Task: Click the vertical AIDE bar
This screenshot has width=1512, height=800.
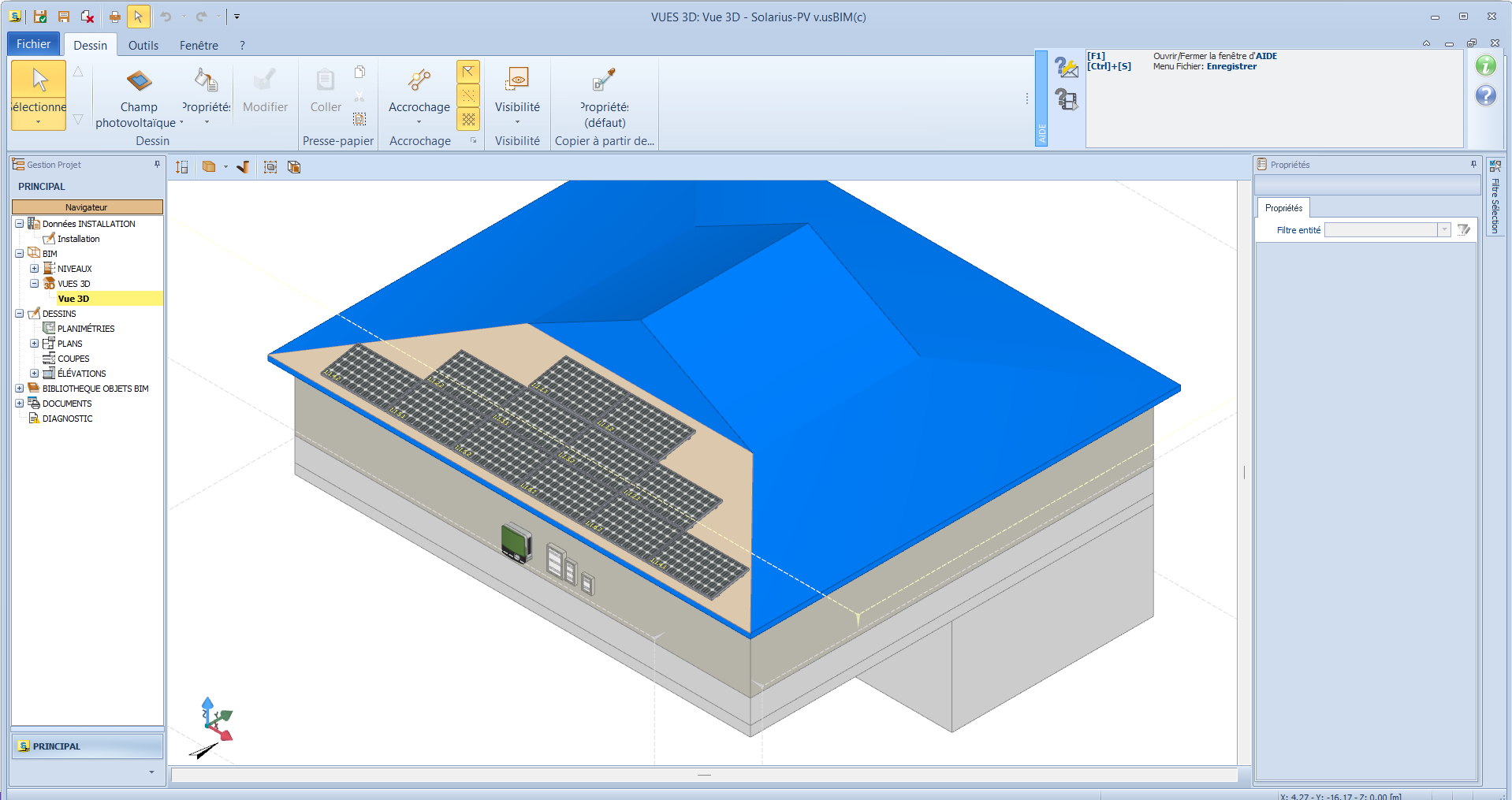Action: tap(1041, 99)
